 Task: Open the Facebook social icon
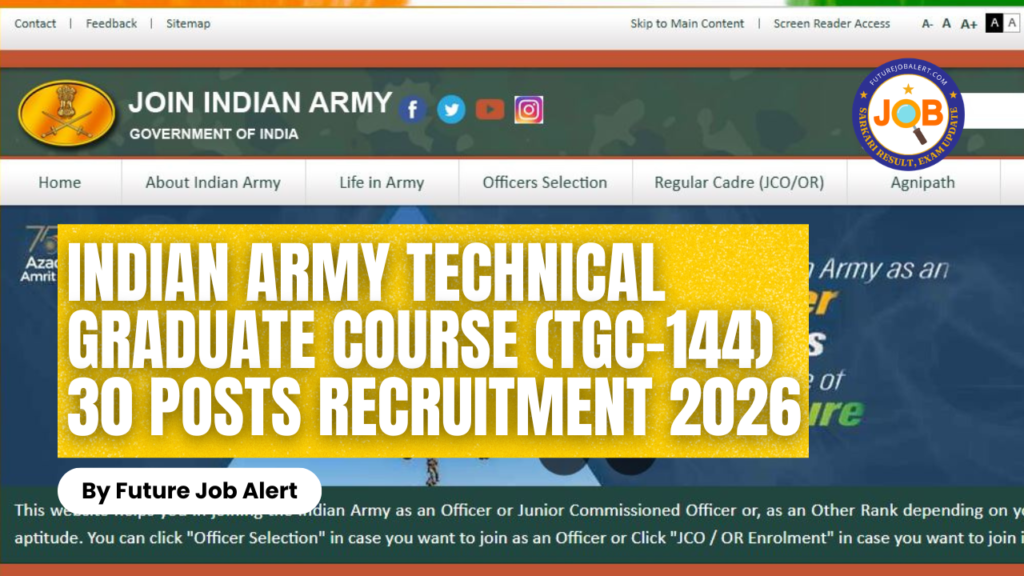pos(413,110)
